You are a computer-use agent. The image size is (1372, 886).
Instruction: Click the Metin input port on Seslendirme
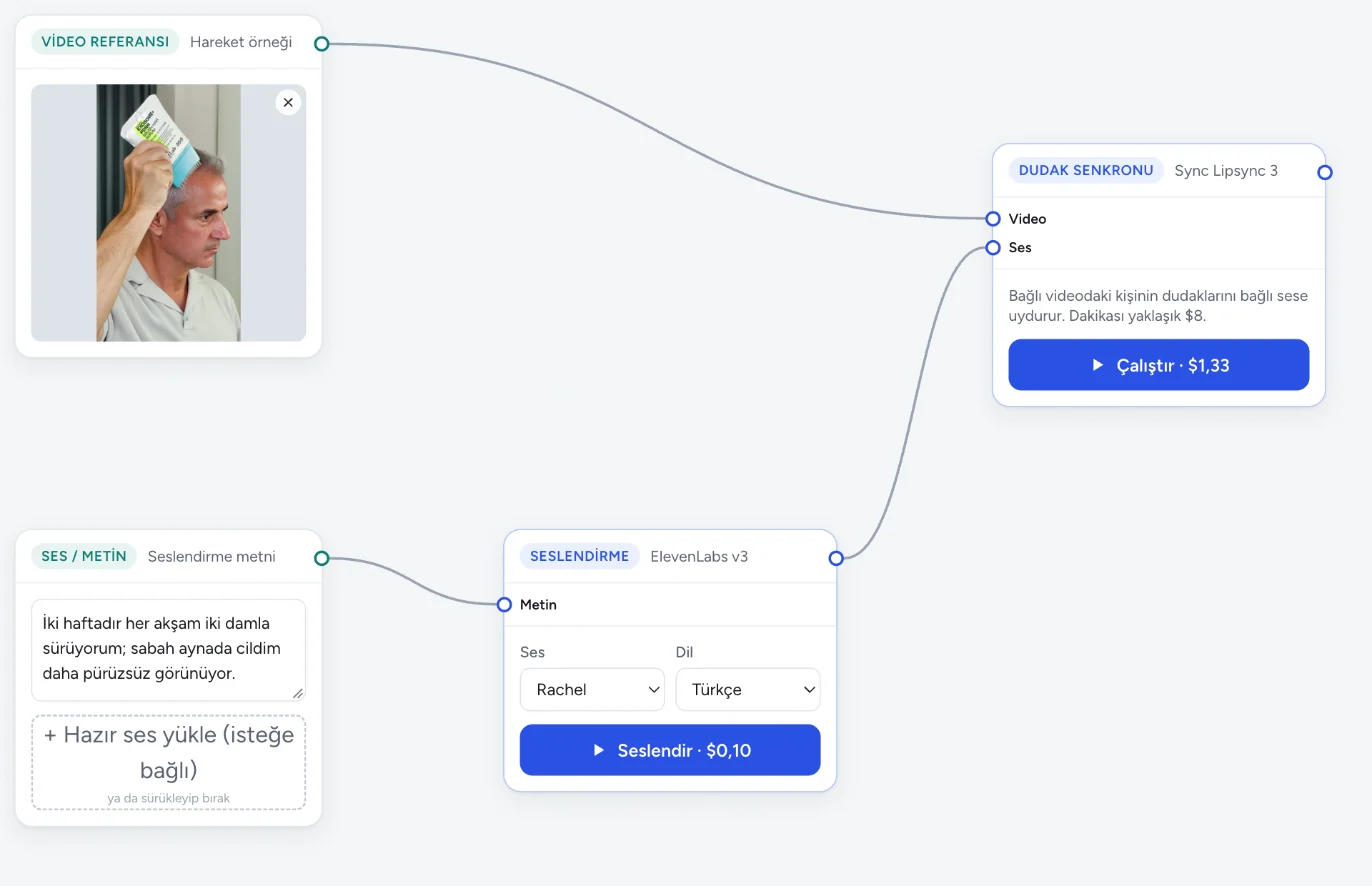click(x=505, y=604)
